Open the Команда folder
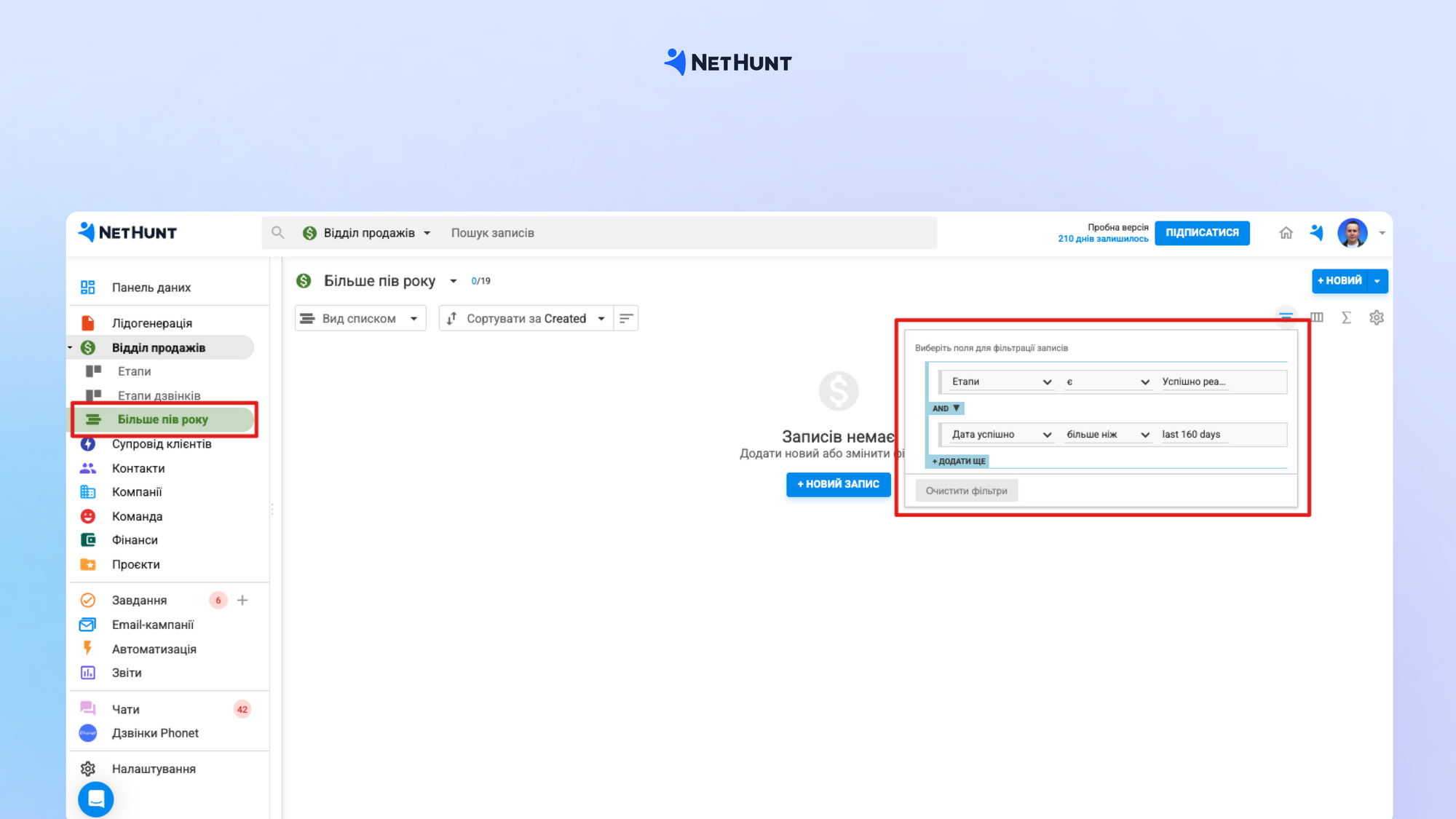 pos(137,516)
